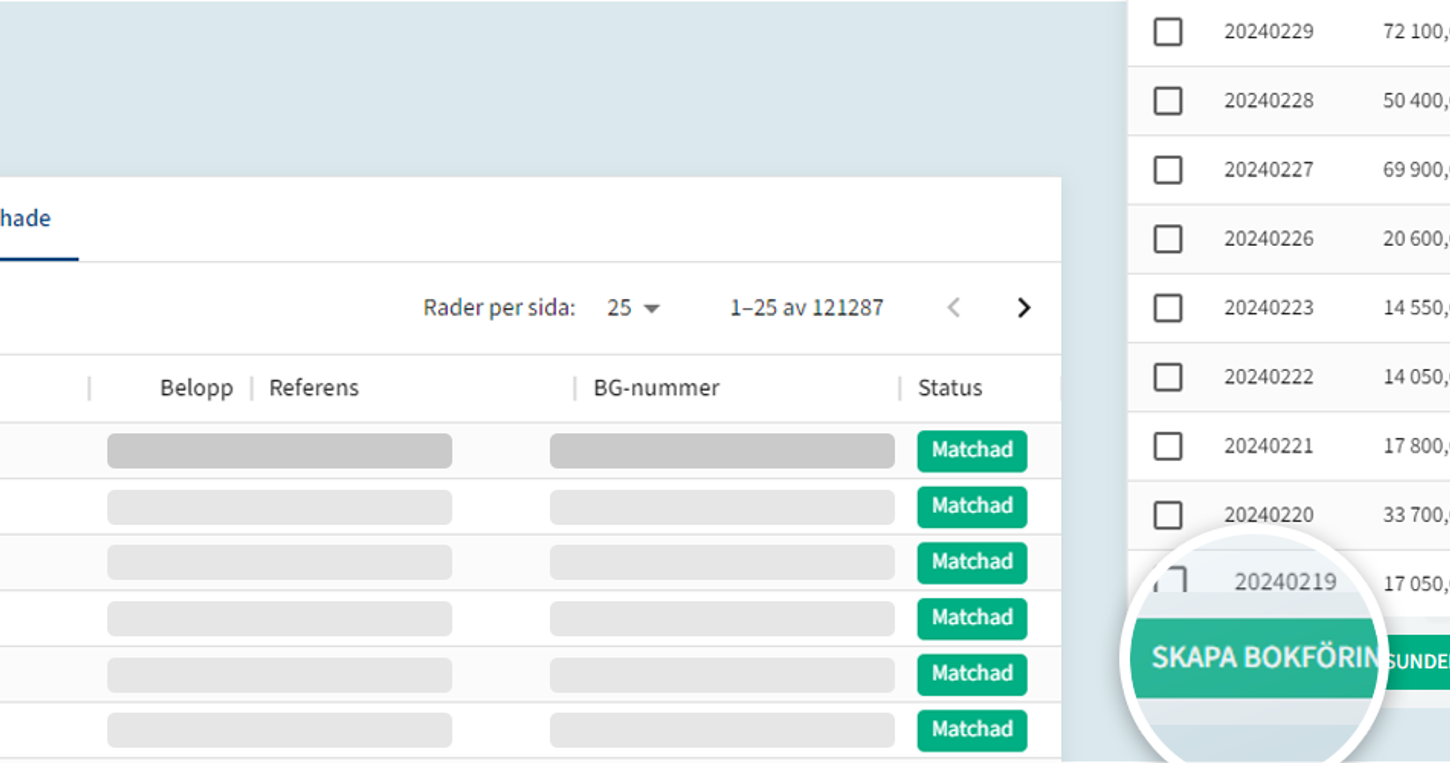This screenshot has width=1450, height=763.
Task: Mark the 20240223 row checkbox
Action: pos(1168,308)
